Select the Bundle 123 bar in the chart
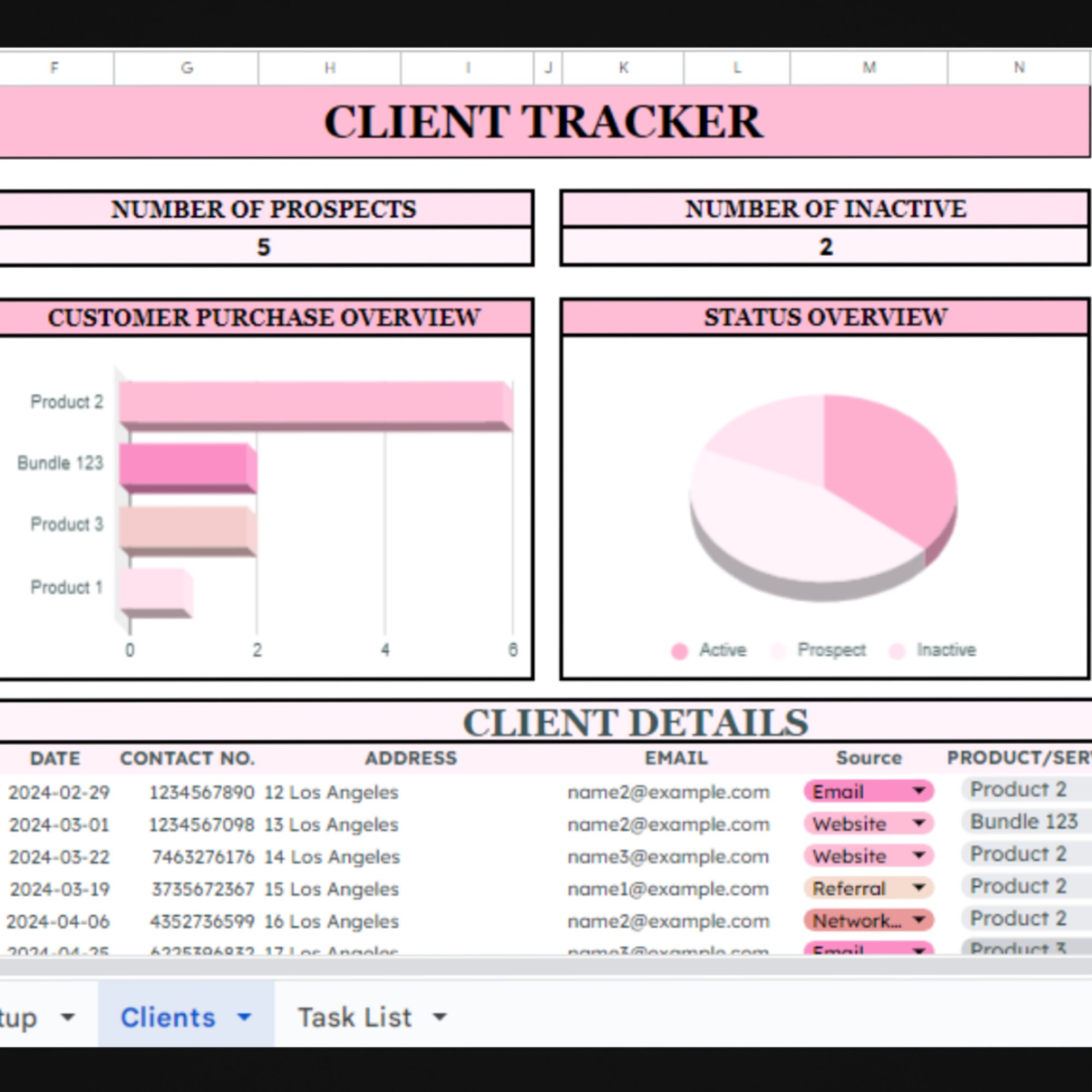Screen dimensions: 1092x1092 tap(187, 464)
